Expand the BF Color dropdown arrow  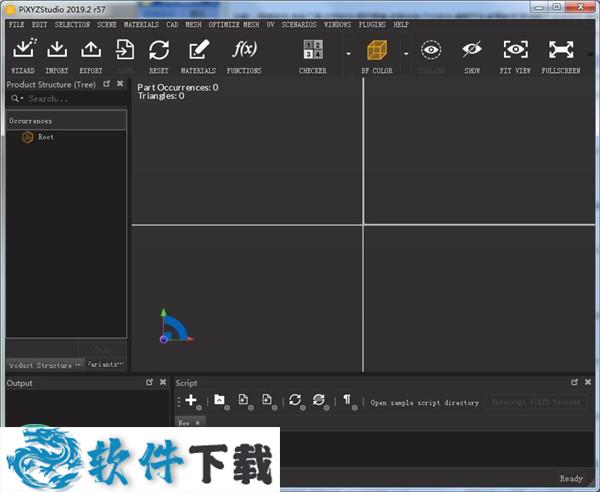click(x=406, y=52)
